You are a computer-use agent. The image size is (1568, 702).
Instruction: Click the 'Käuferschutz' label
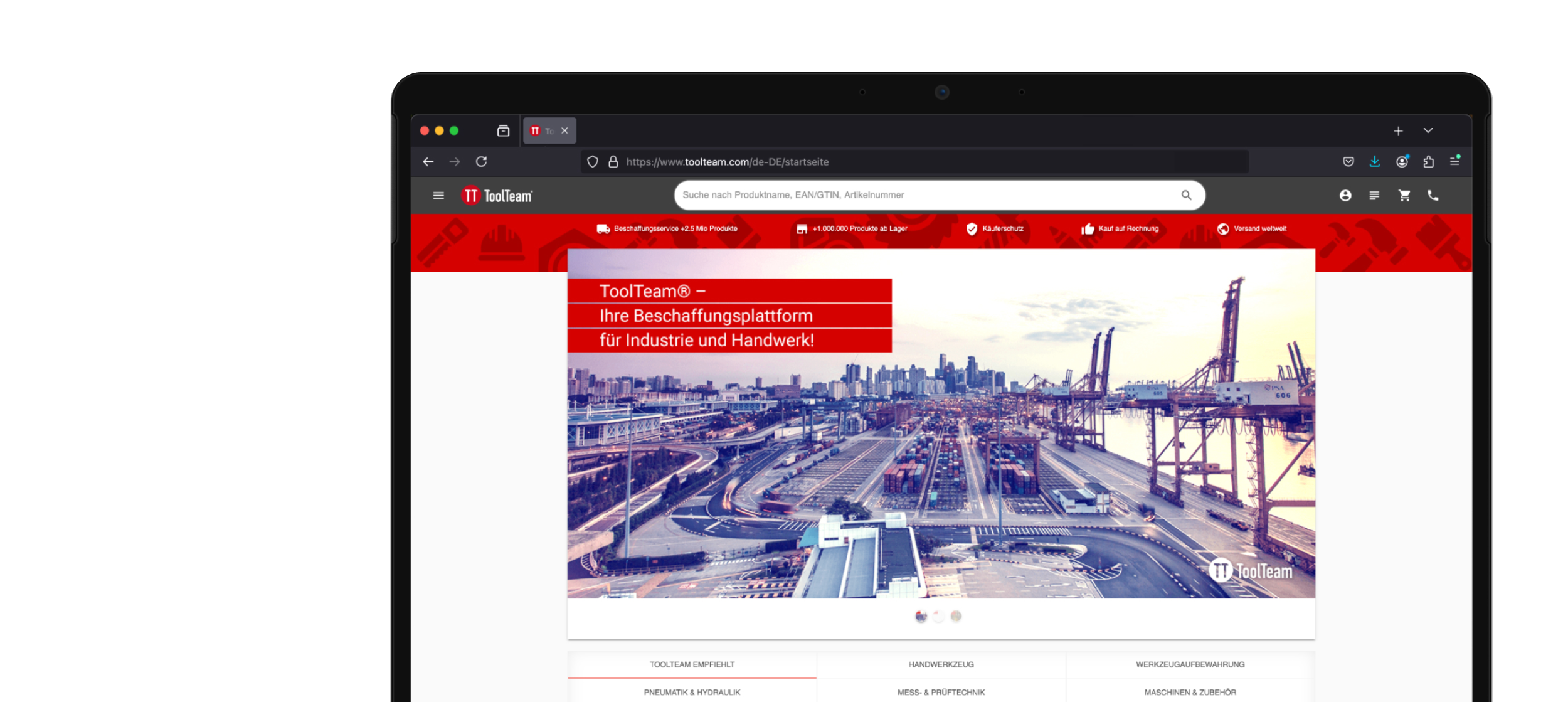pos(1003,229)
